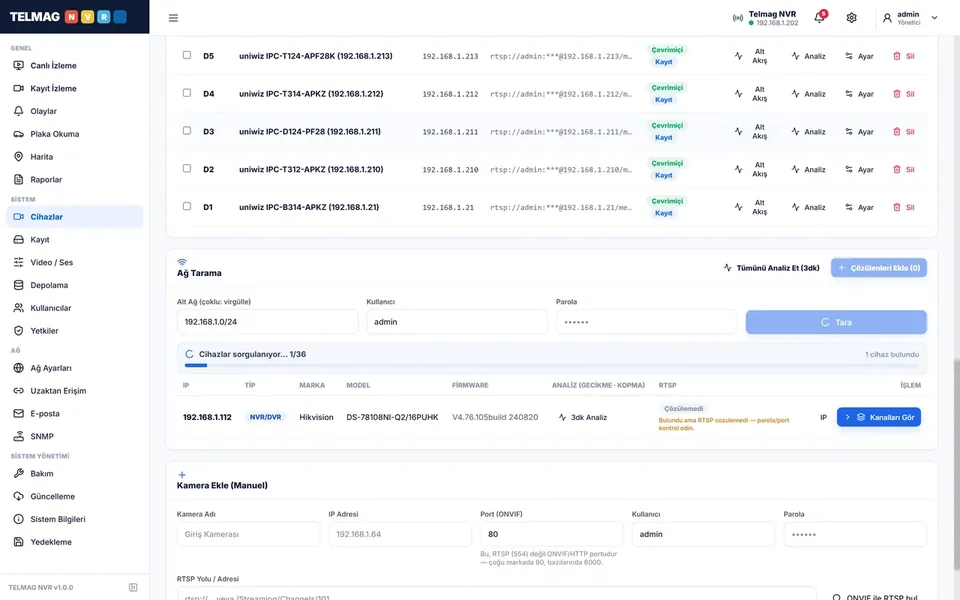960x600 pixels.
Task: Start 3dk Analiz for Hikvision device
Action: [582, 417]
